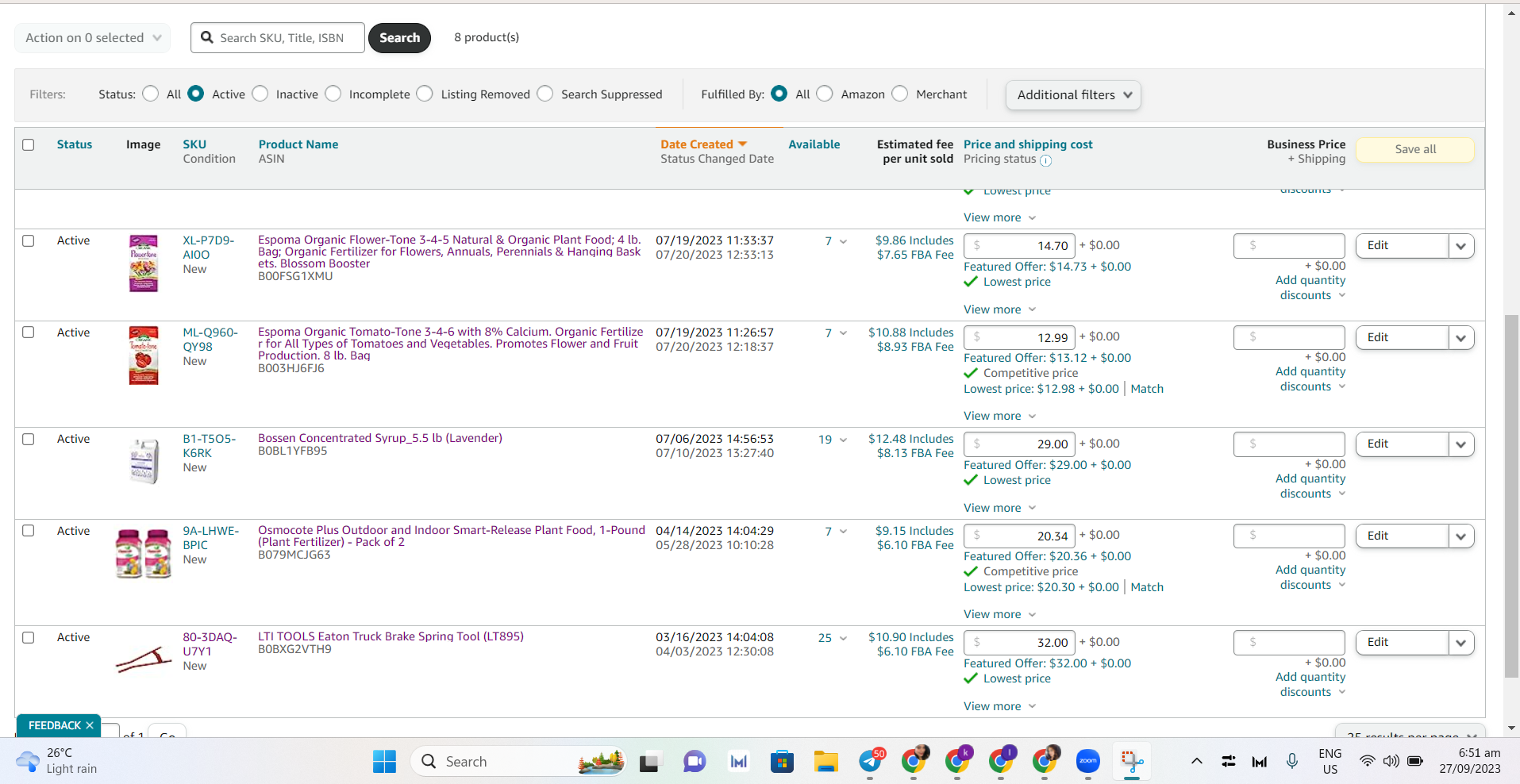Viewport: 1520px width, 784px height.
Task: Close the FEEDBACK tab with the X
Action: pyautogui.click(x=90, y=725)
